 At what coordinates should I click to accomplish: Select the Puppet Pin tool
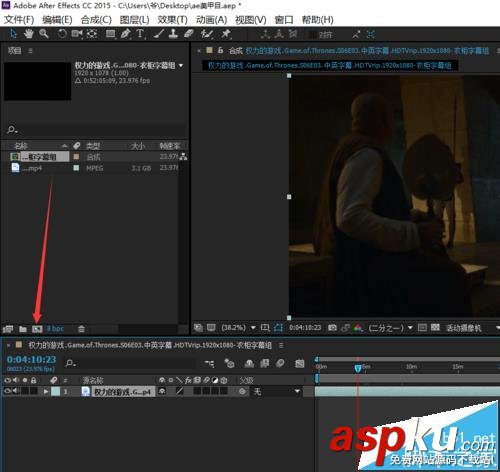coord(226,34)
